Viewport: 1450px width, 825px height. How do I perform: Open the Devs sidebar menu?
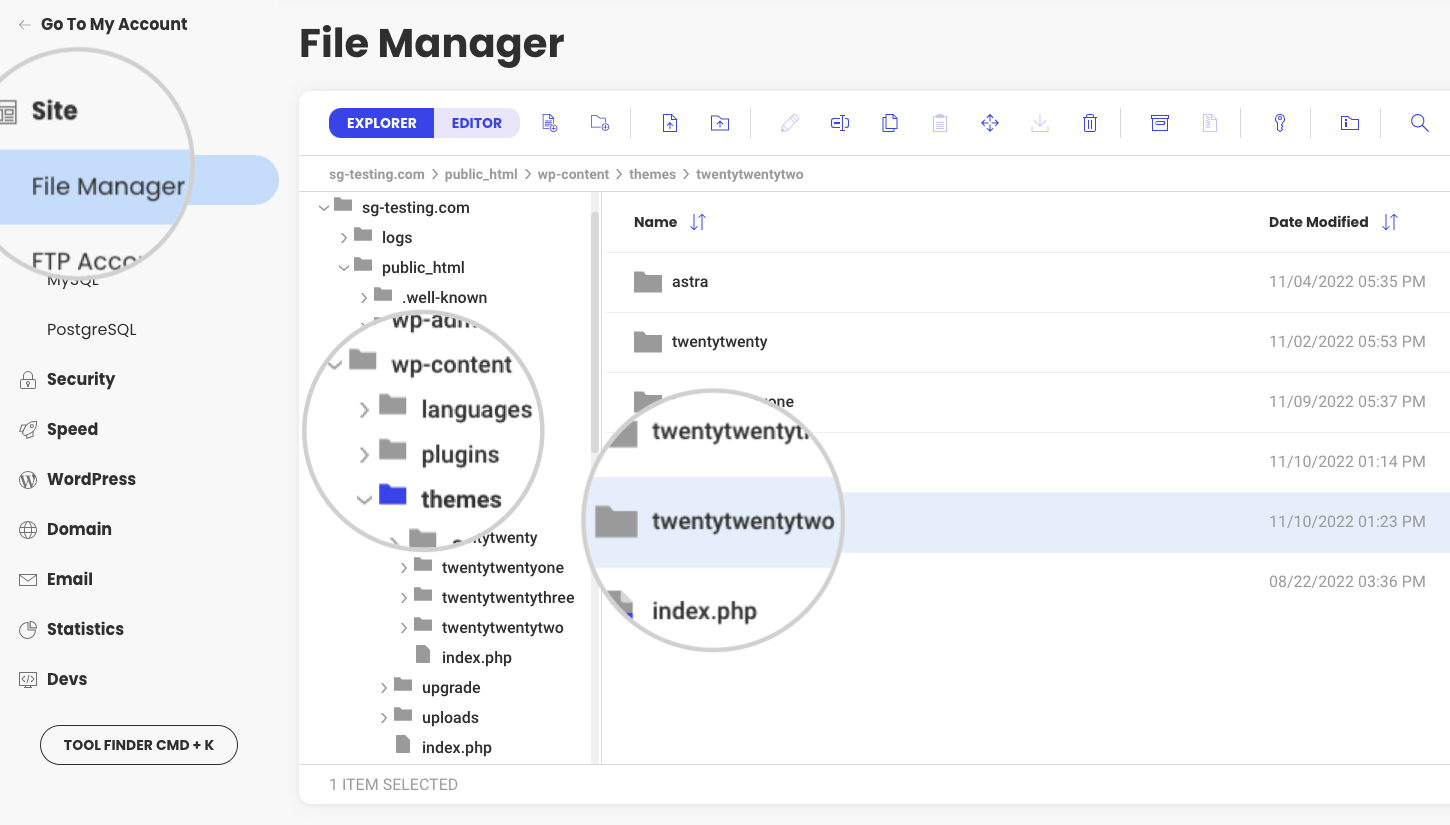point(67,679)
